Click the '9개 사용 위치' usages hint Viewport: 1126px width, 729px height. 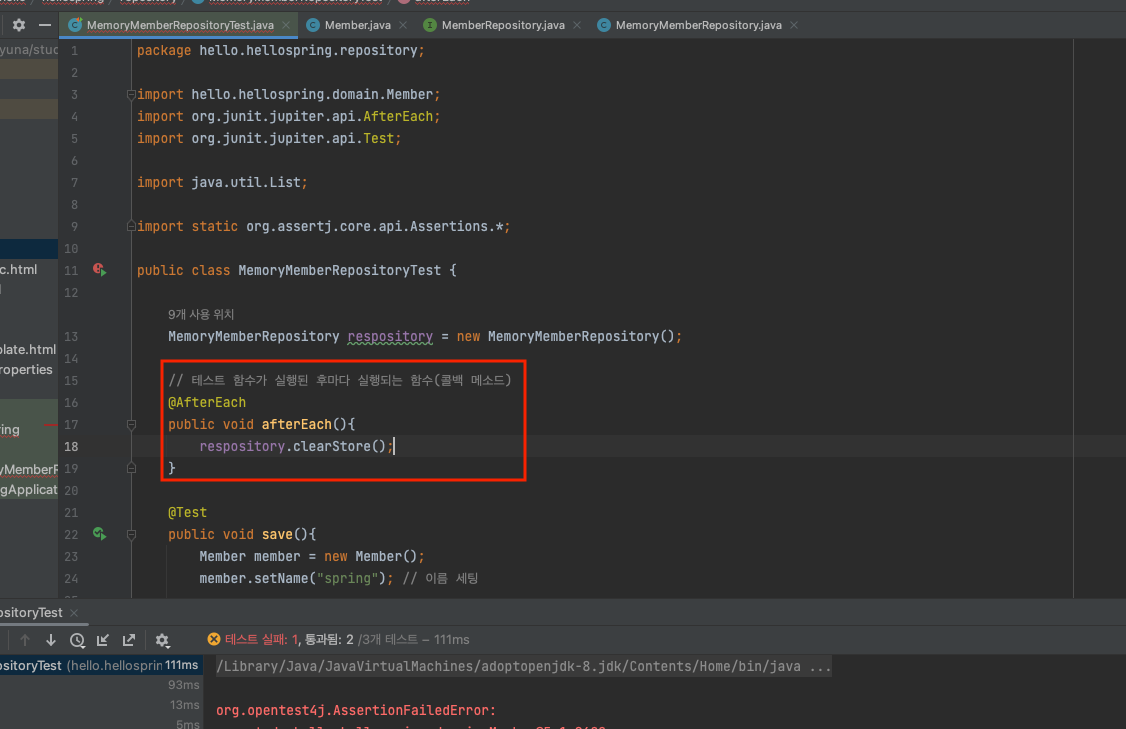click(201, 315)
